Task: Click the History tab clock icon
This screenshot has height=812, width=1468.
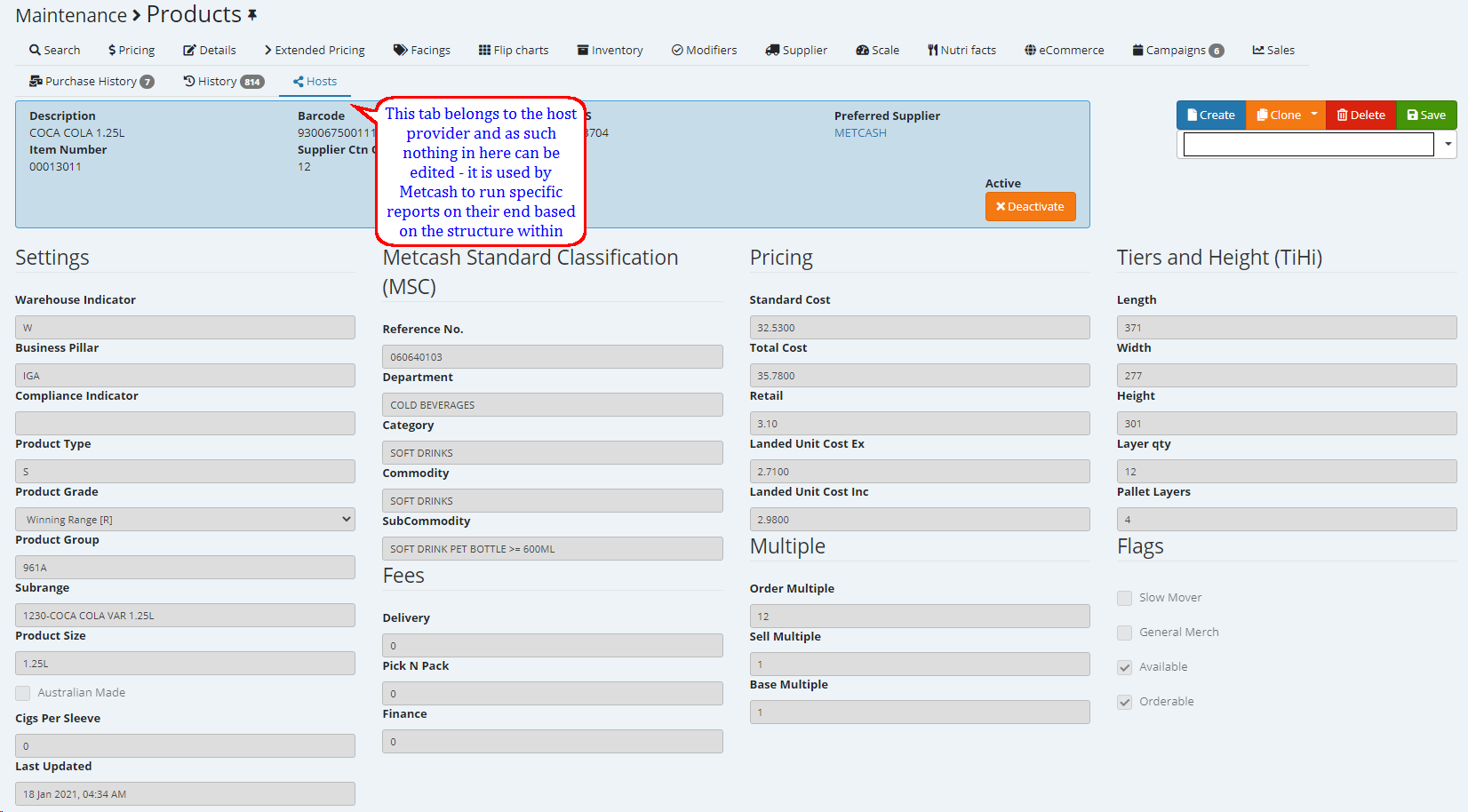Action: point(189,82)
